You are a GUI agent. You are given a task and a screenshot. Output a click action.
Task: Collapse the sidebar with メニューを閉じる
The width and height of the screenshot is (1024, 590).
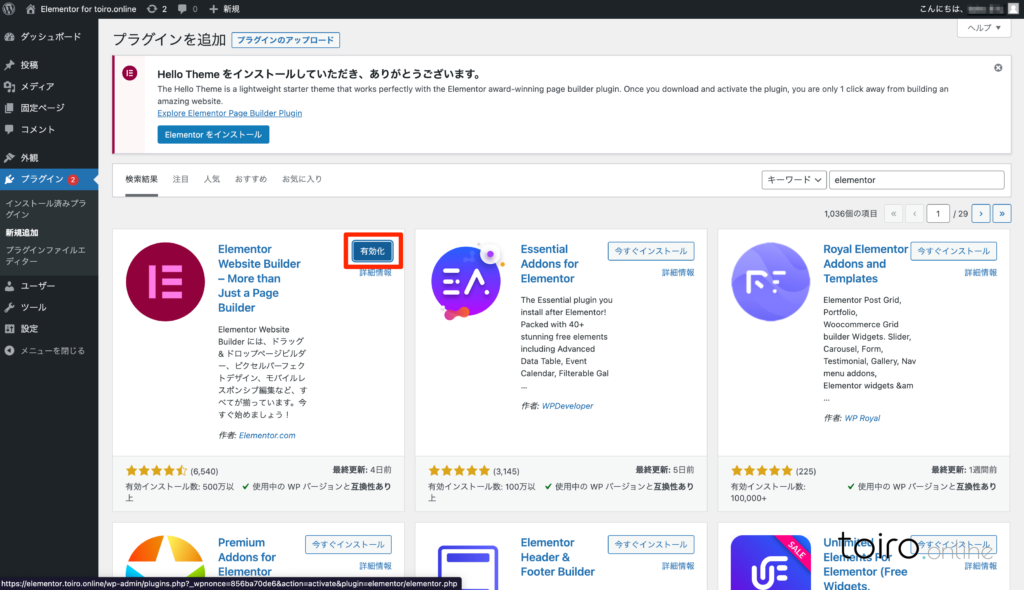[52, 351]
